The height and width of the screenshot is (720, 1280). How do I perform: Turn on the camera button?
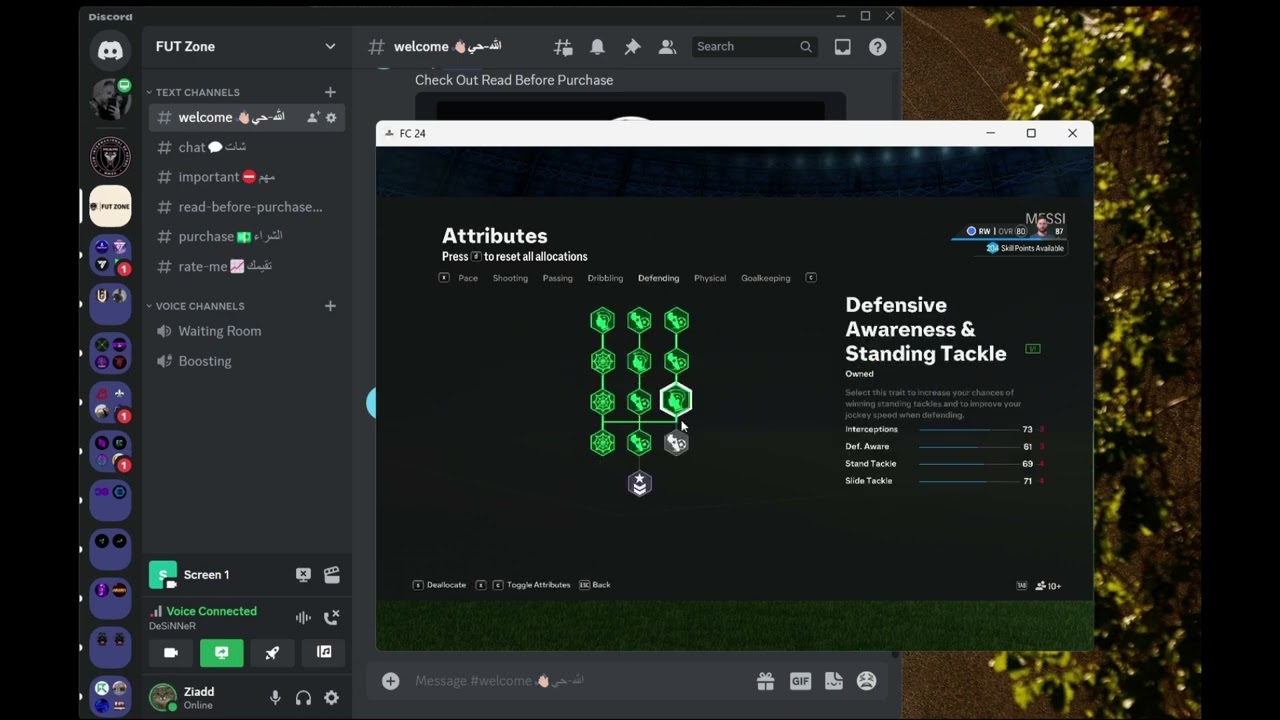coord(170,653)
